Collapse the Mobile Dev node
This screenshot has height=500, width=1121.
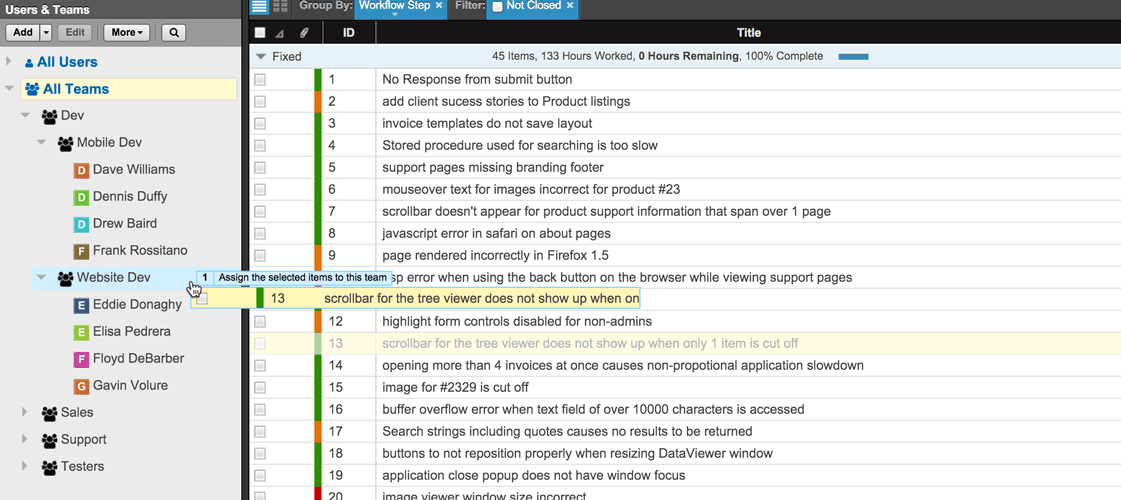[41, 142]
